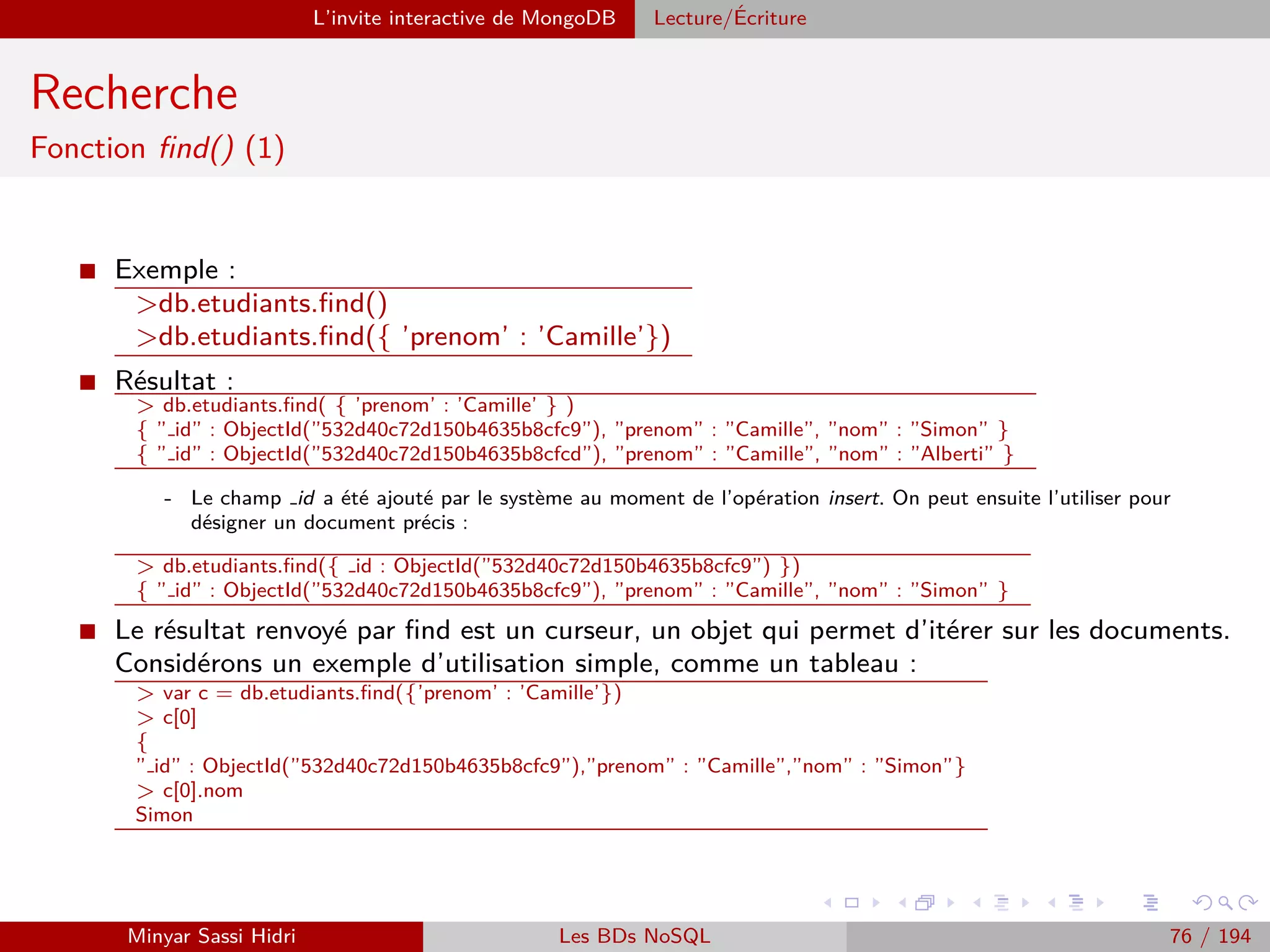Click the Exemple bullet label

(x=175, y=270)
